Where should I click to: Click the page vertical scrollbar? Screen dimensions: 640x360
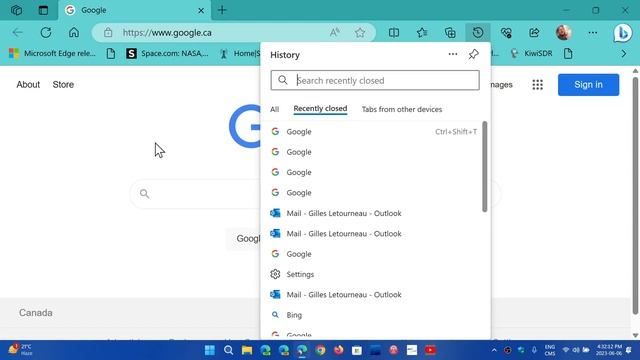[635, 196]
